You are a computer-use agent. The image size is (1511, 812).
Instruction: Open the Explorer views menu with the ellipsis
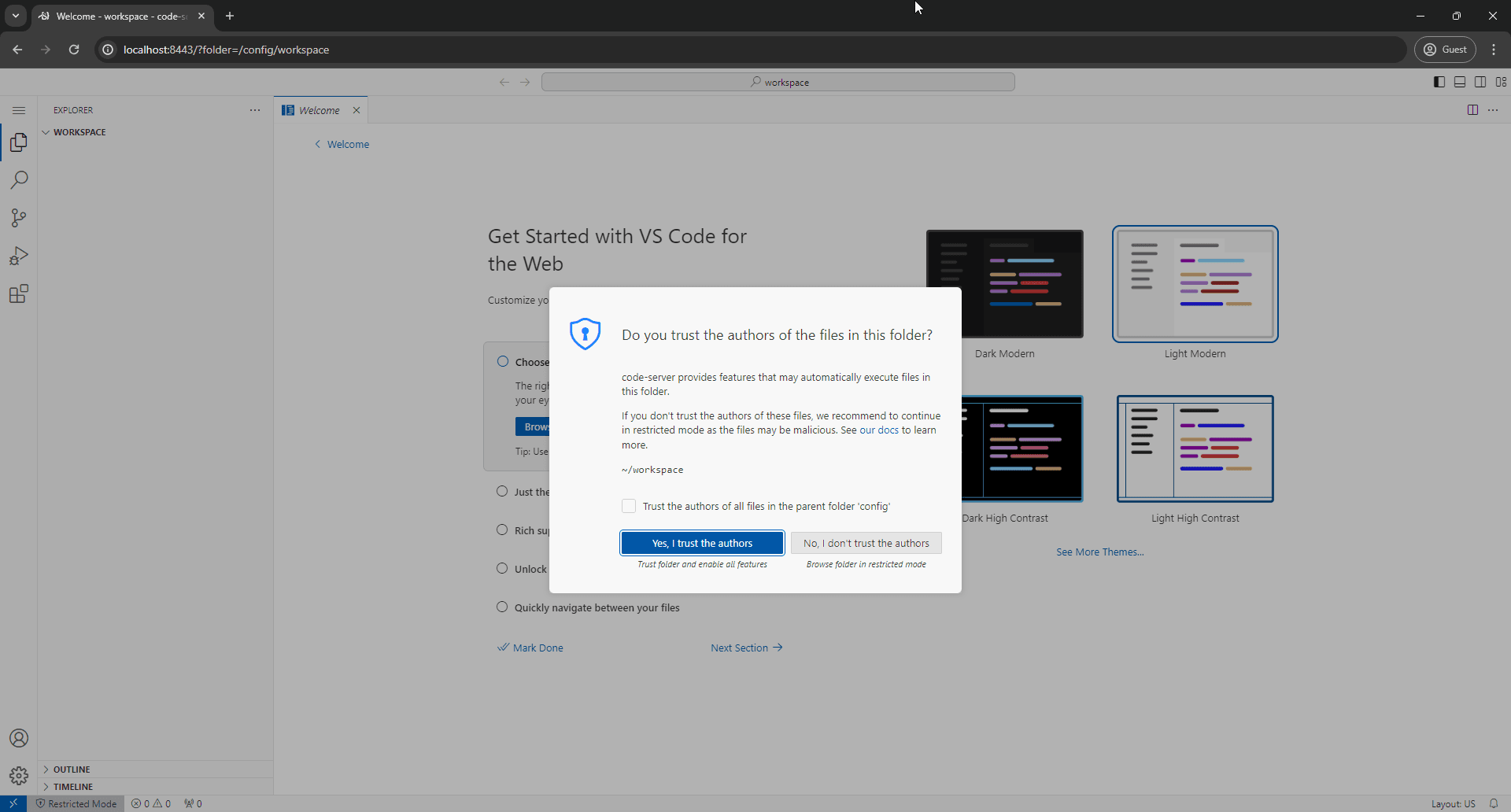(254, 109)
